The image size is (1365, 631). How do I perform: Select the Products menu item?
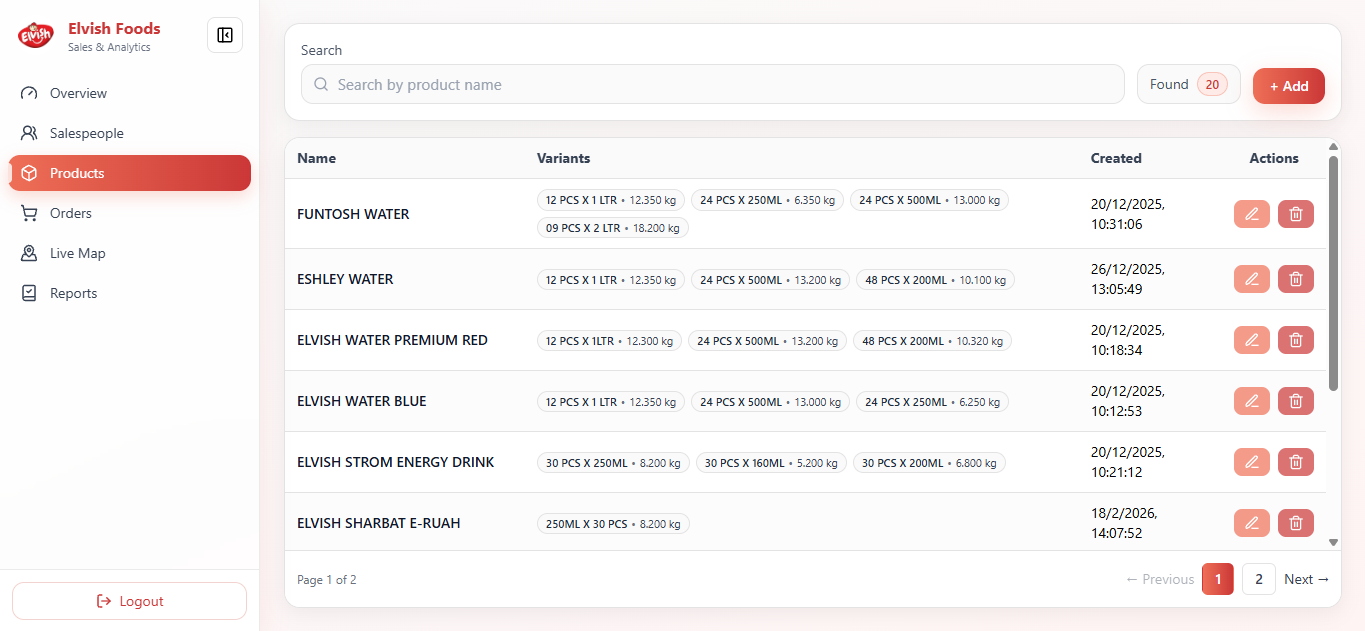pyautogui.click(x=130, y=173)
